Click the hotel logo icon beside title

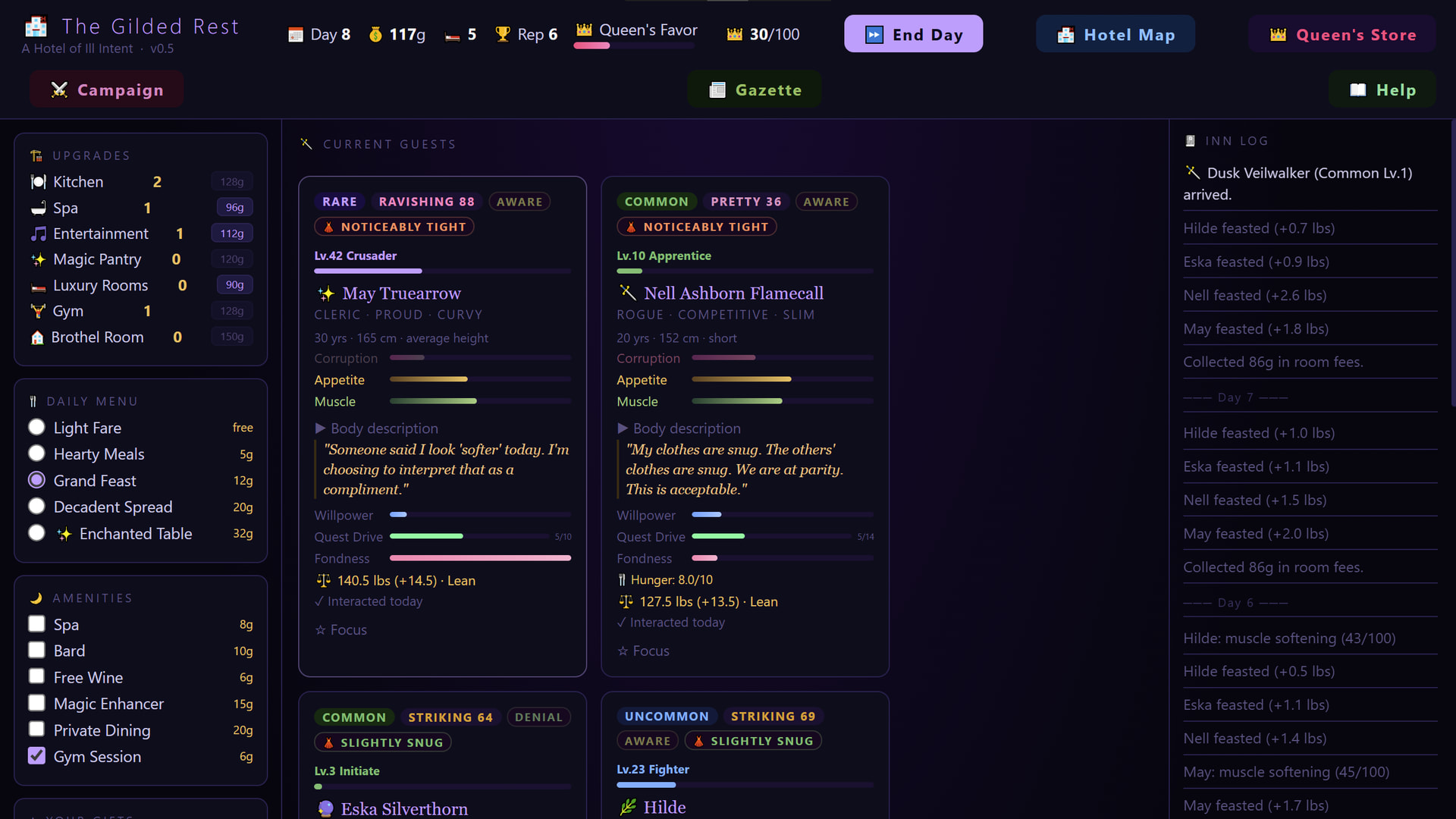(x=36, y=27)
